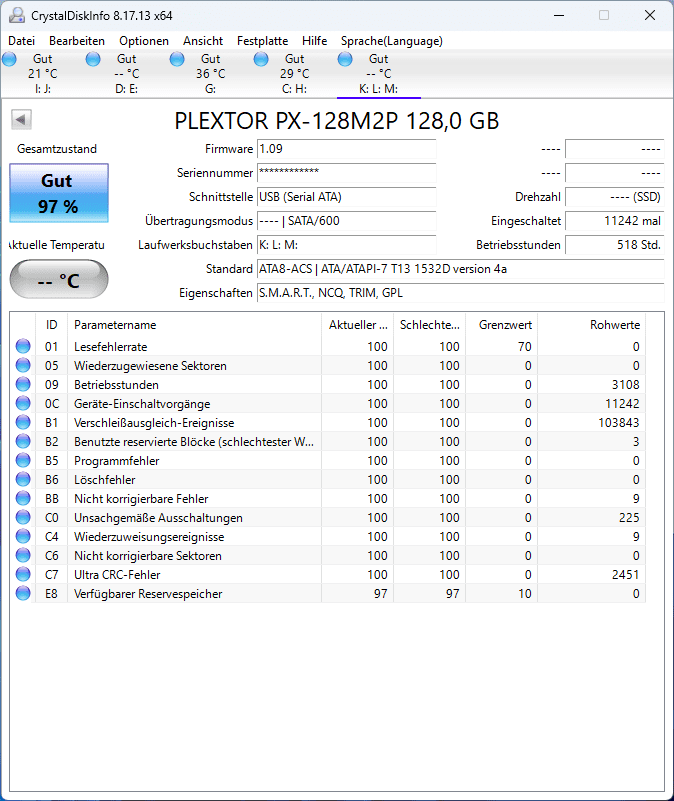This screenshot has width=674, height=801.
Task: Click status orb for Verschleißausgleich-Ereignisse row
Action: [x=23, y=422]
